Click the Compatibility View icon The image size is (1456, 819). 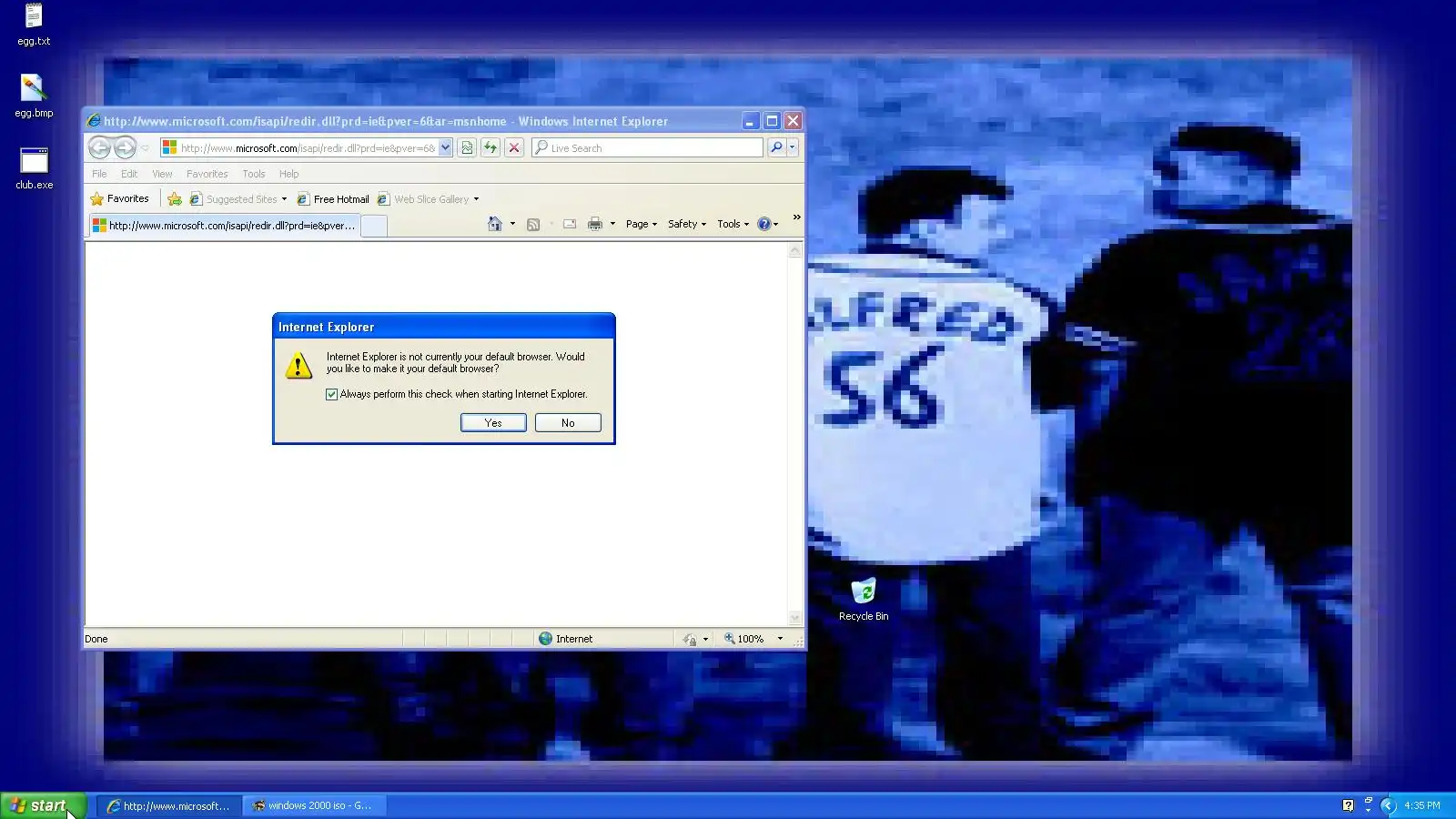tap(467, 147)
